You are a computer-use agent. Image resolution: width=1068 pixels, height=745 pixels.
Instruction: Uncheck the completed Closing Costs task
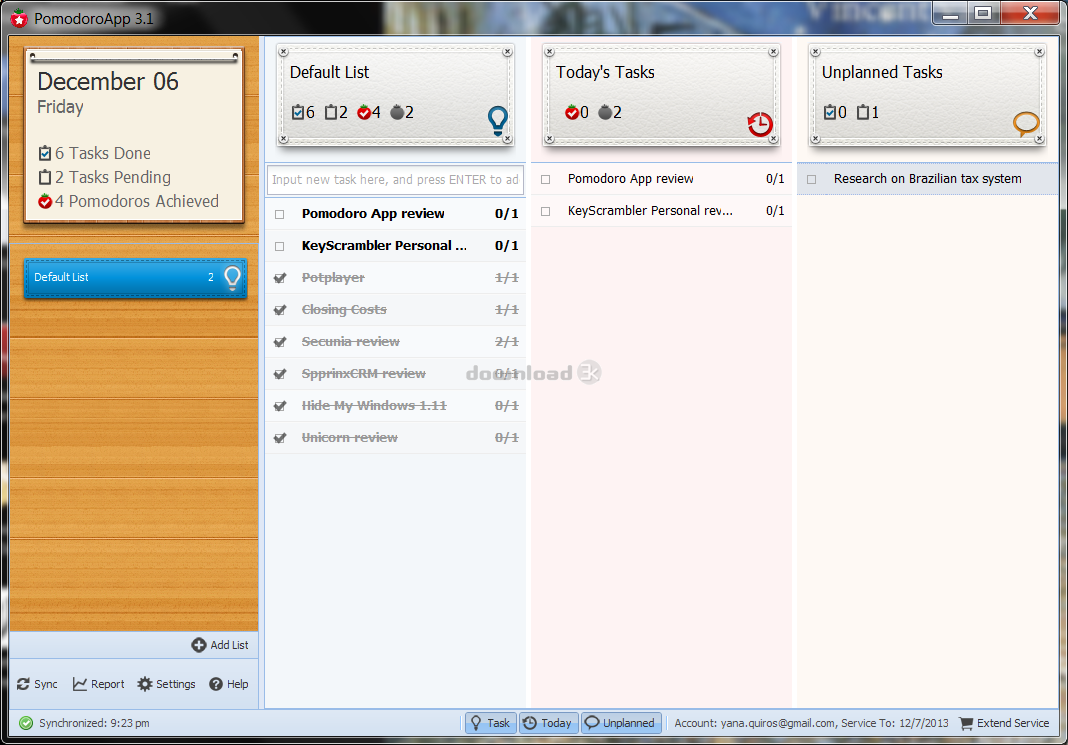(x=280, y=310)
